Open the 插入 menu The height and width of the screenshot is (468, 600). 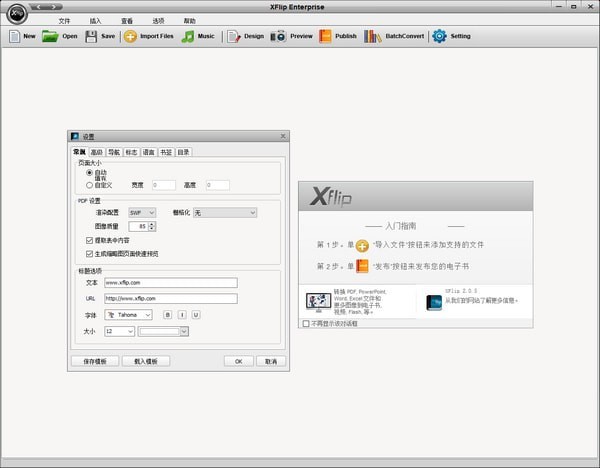[95, 21]
